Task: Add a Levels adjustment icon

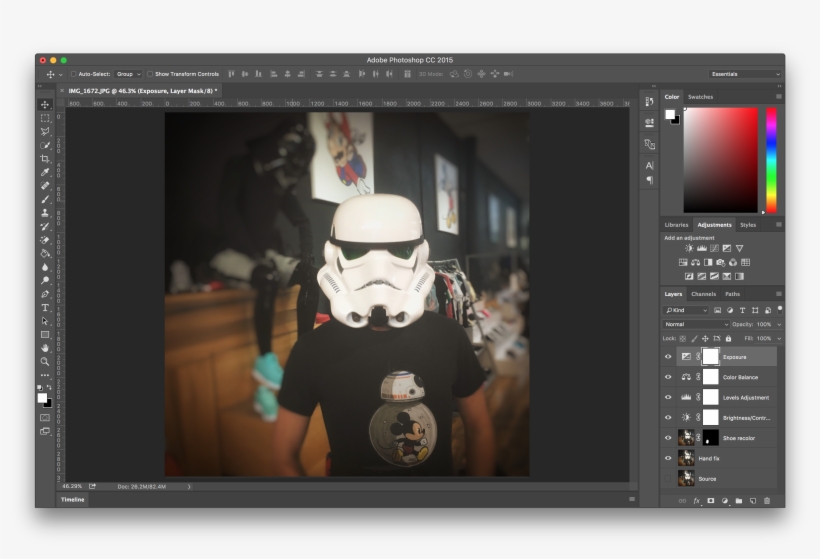Action: [x=702, y=248]
